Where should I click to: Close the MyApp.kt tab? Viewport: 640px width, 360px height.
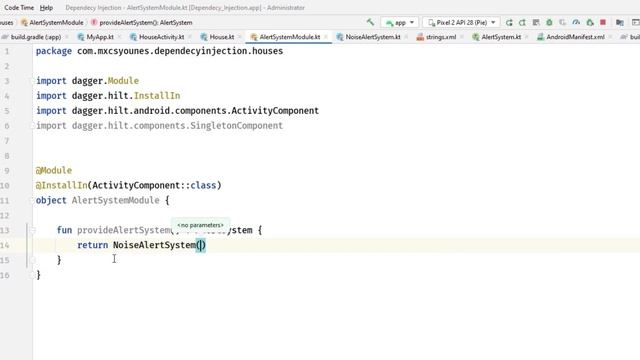coord(119,37)
